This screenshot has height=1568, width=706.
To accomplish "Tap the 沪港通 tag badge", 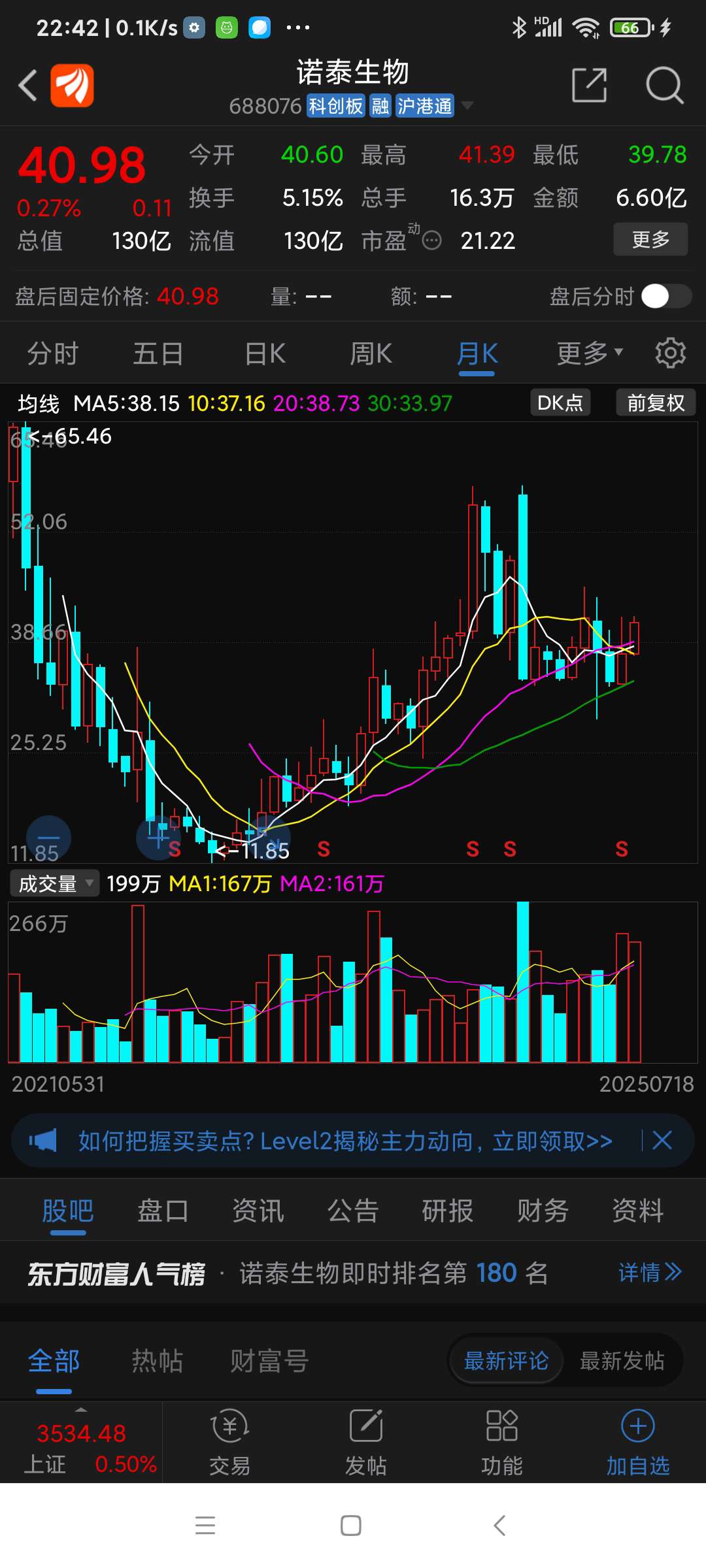I will click(425, 106).
